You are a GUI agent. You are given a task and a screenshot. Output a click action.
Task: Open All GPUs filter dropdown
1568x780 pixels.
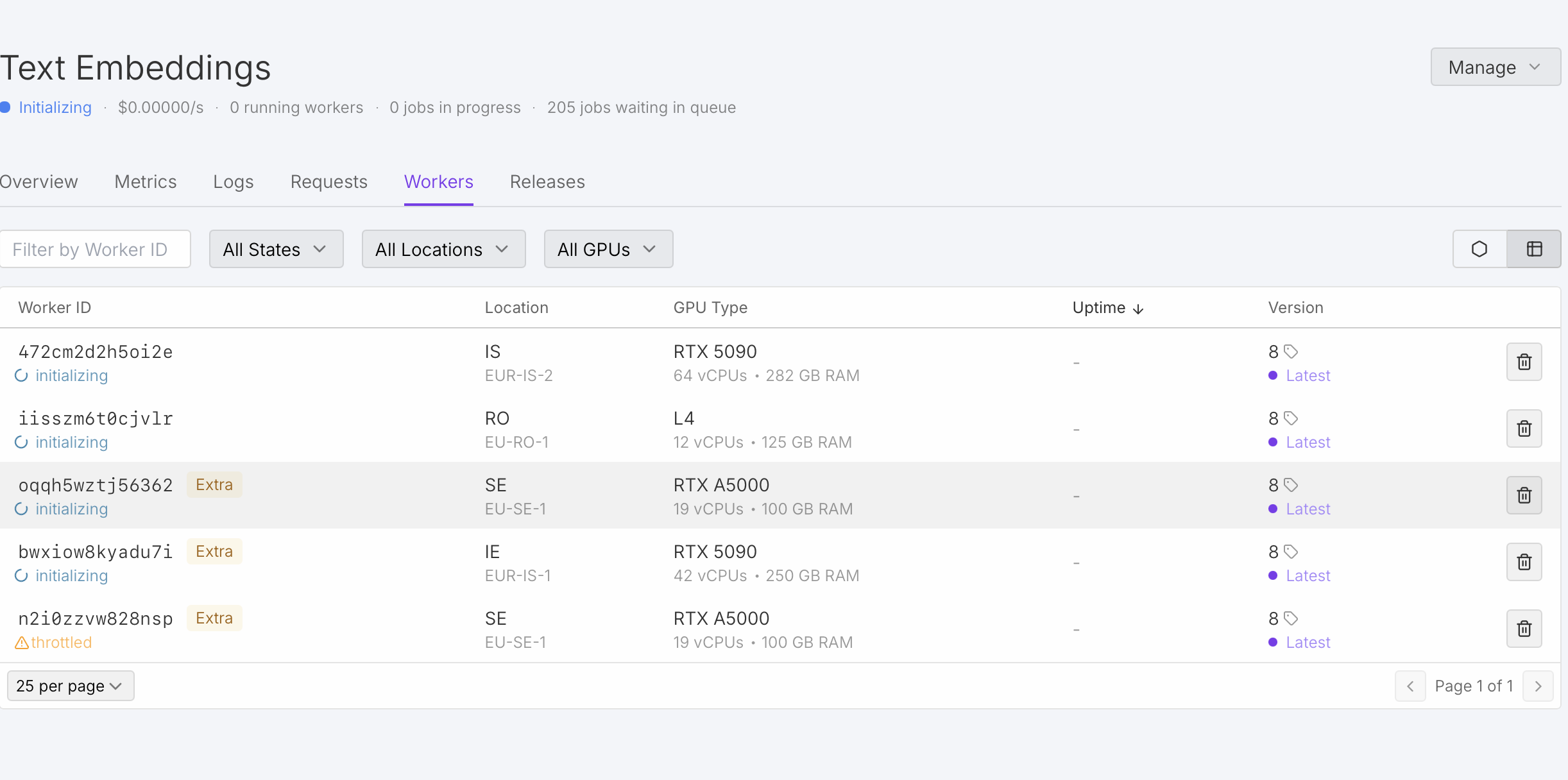pyautogui.click(x=608, y=249)
